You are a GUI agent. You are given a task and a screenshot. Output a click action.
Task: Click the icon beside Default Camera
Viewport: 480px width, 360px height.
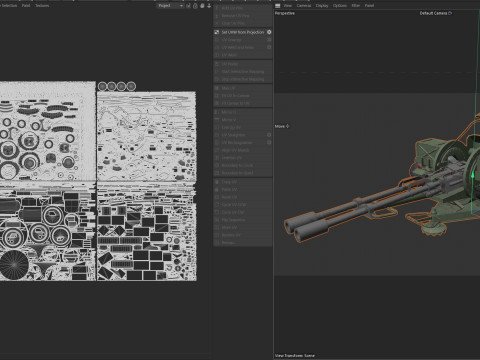tap(450, 13)
